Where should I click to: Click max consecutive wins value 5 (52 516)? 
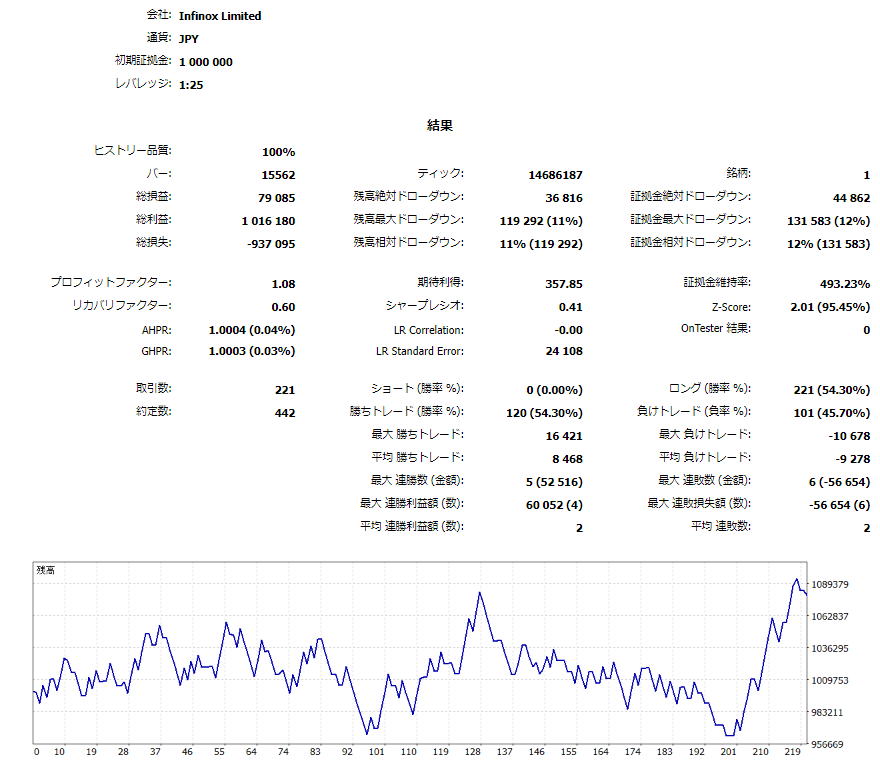554,482
